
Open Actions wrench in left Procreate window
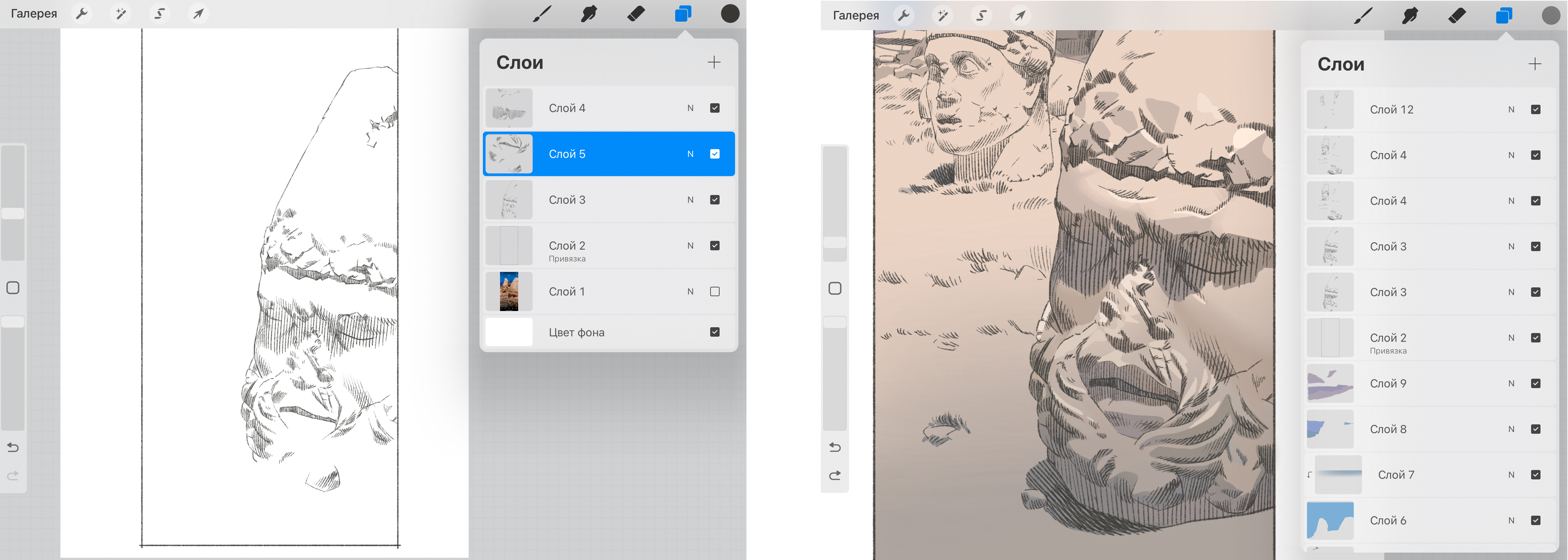pyautogui.click(x=82, y=13)
